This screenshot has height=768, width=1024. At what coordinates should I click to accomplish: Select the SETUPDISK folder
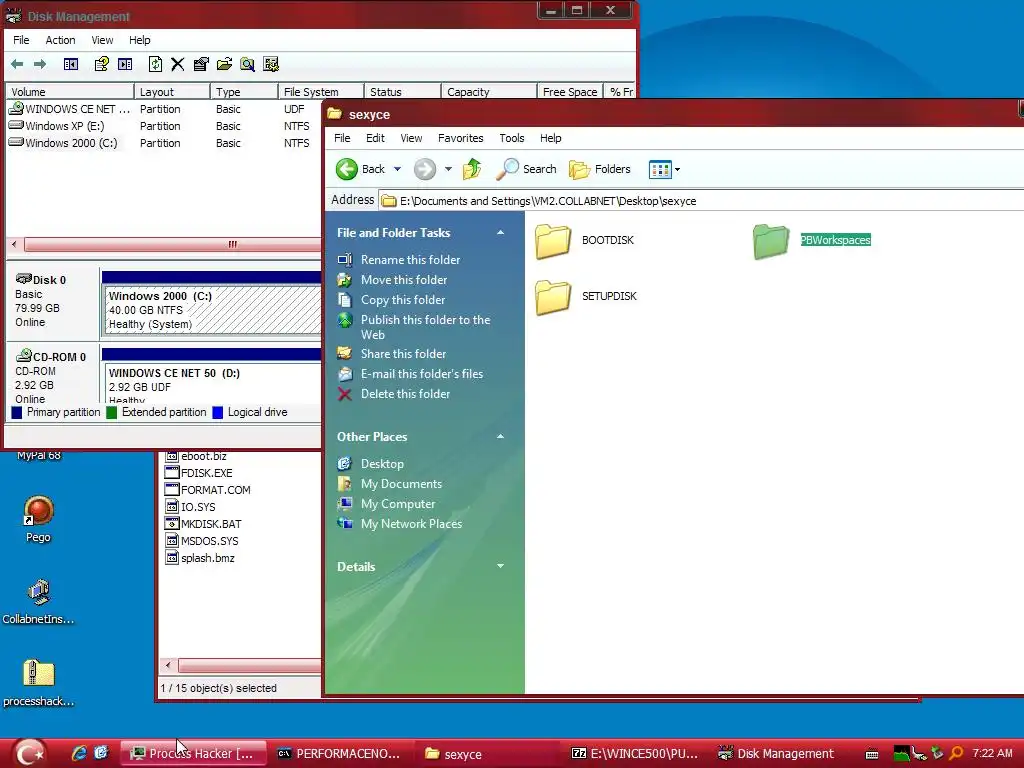tap(586, 297)
